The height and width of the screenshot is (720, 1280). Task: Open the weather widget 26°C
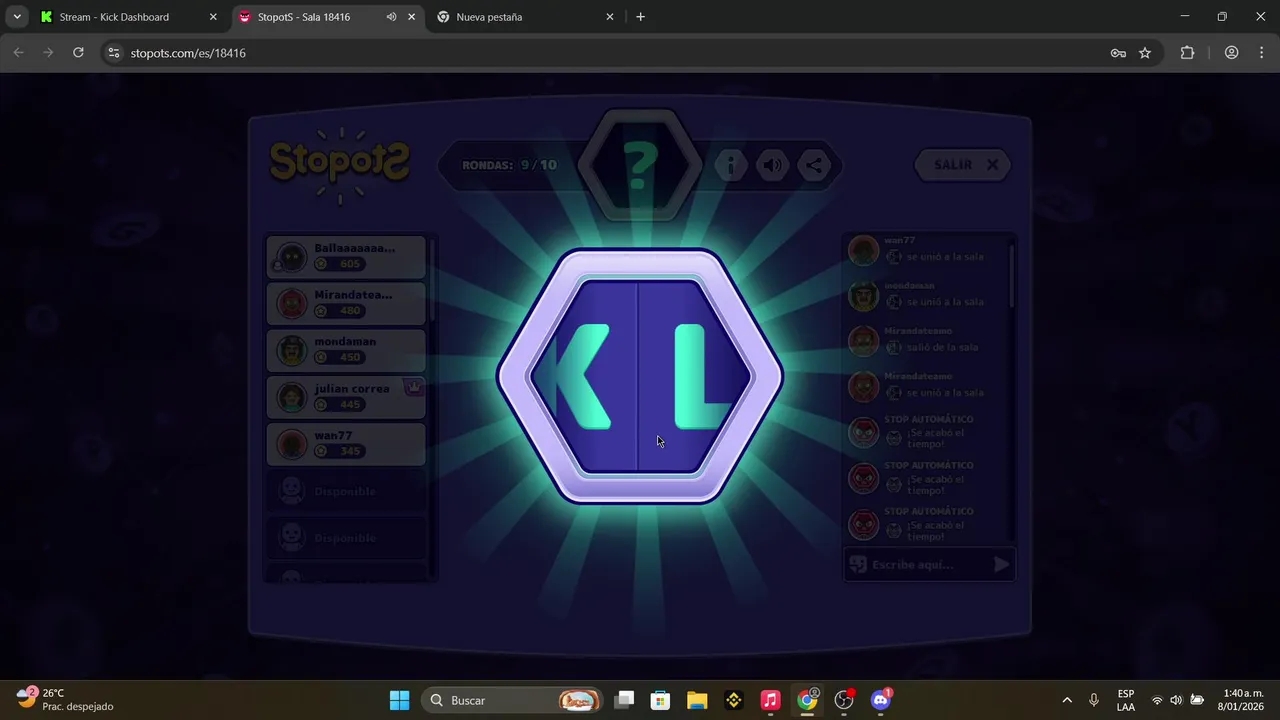(66, 700)
